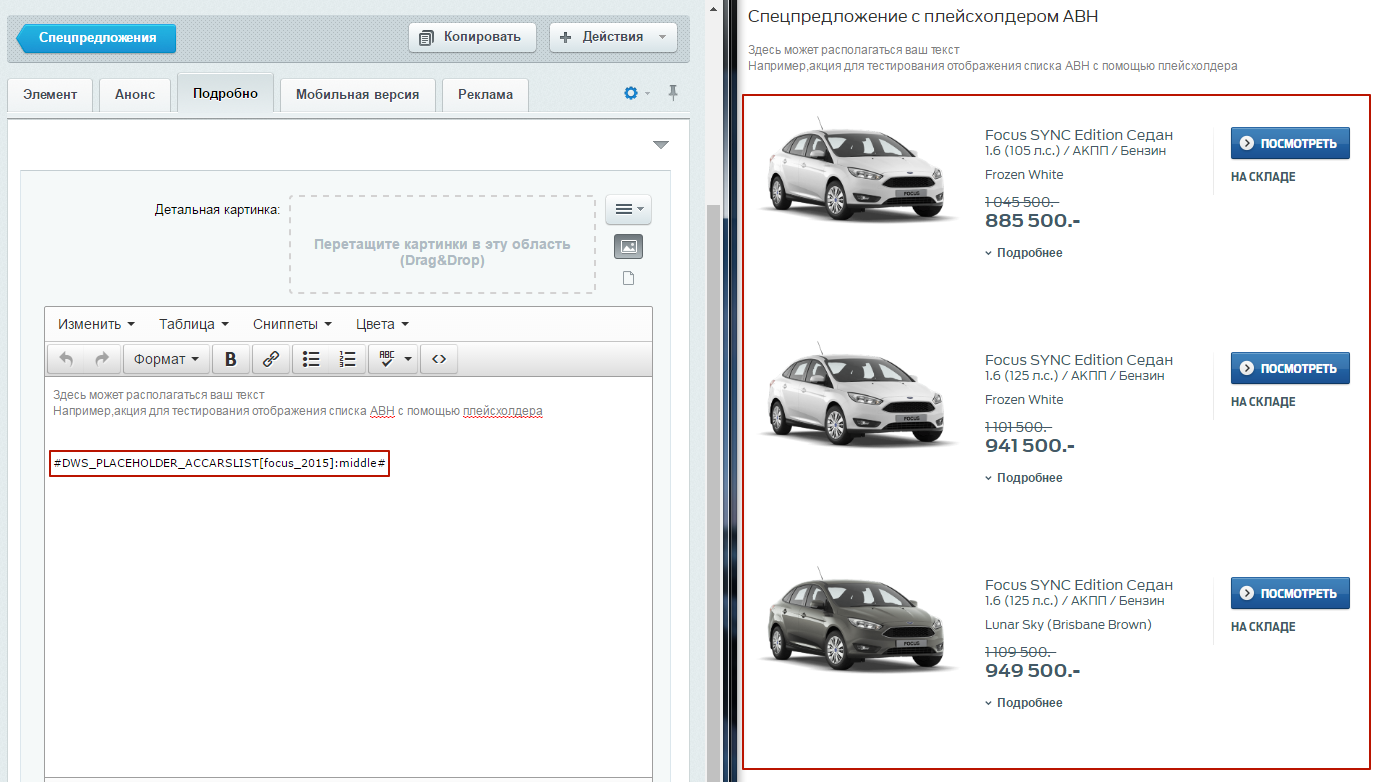Open the Формат dropdown
This screenshot has width=1388, height=782.
click(166, 359)
